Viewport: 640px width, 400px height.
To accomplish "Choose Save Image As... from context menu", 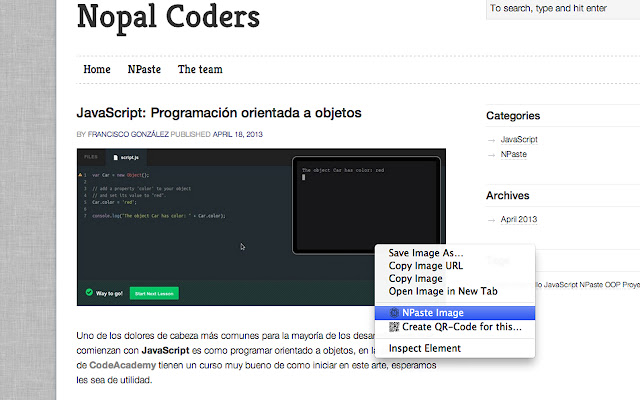I will click(455, 253).
